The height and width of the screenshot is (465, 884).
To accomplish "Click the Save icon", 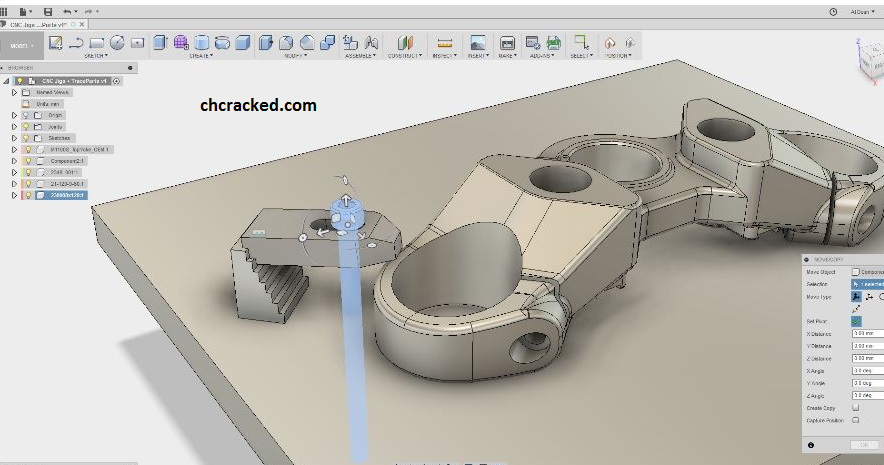I will pos(48,11).
